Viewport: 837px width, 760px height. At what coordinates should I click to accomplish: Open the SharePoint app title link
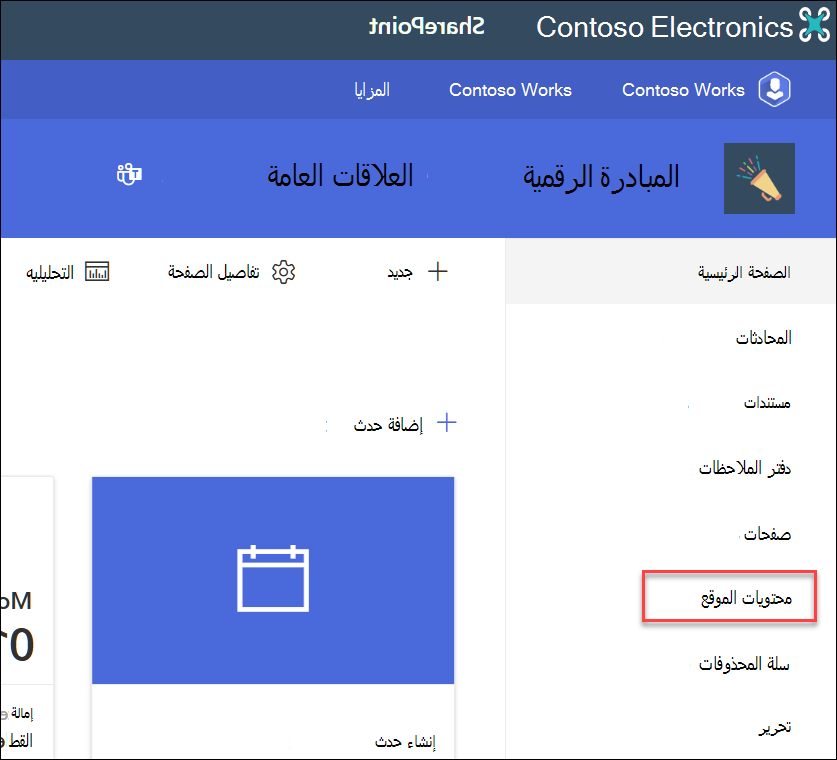(427, 26)
